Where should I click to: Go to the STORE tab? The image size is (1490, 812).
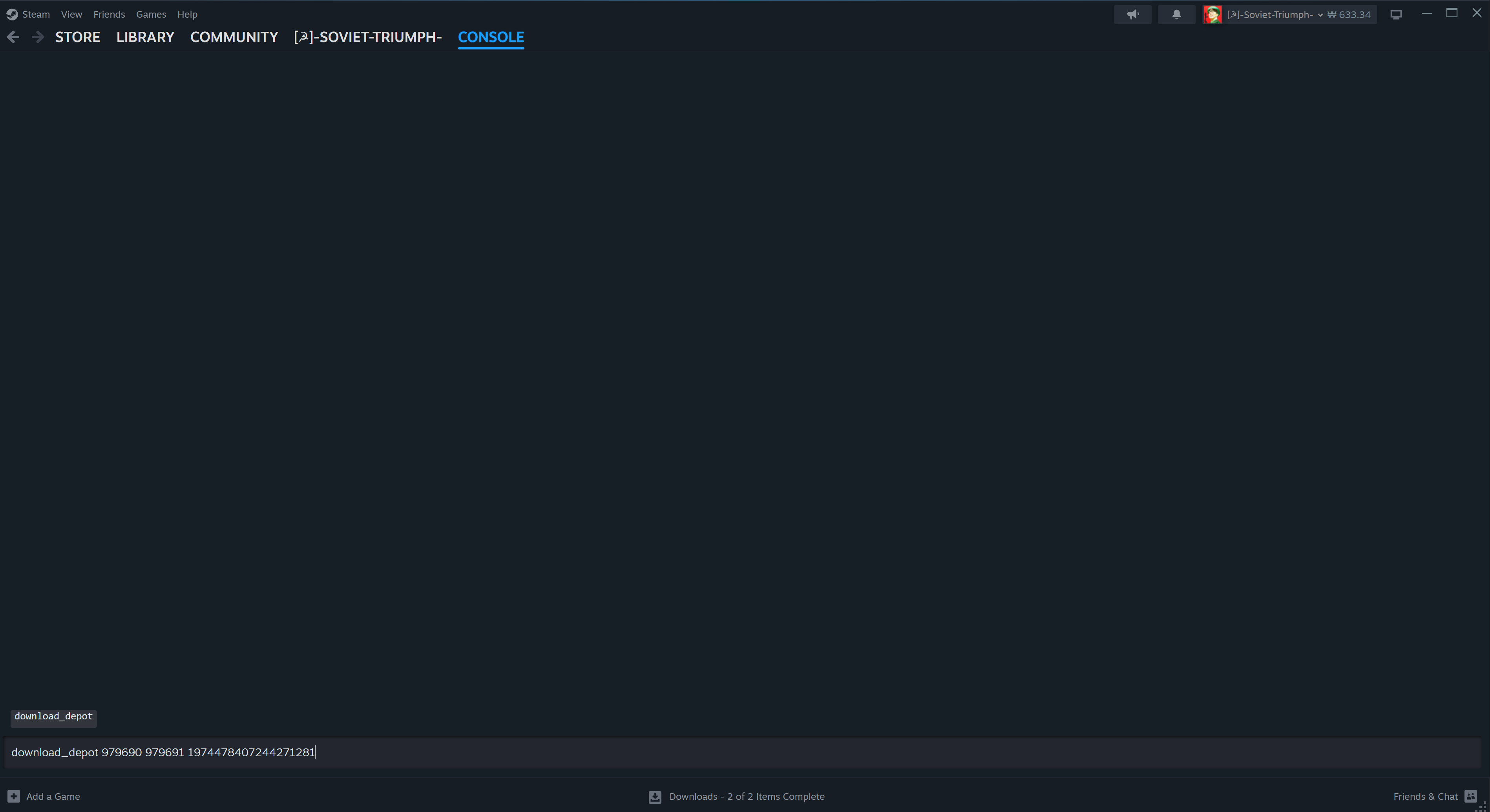[78, 37]
